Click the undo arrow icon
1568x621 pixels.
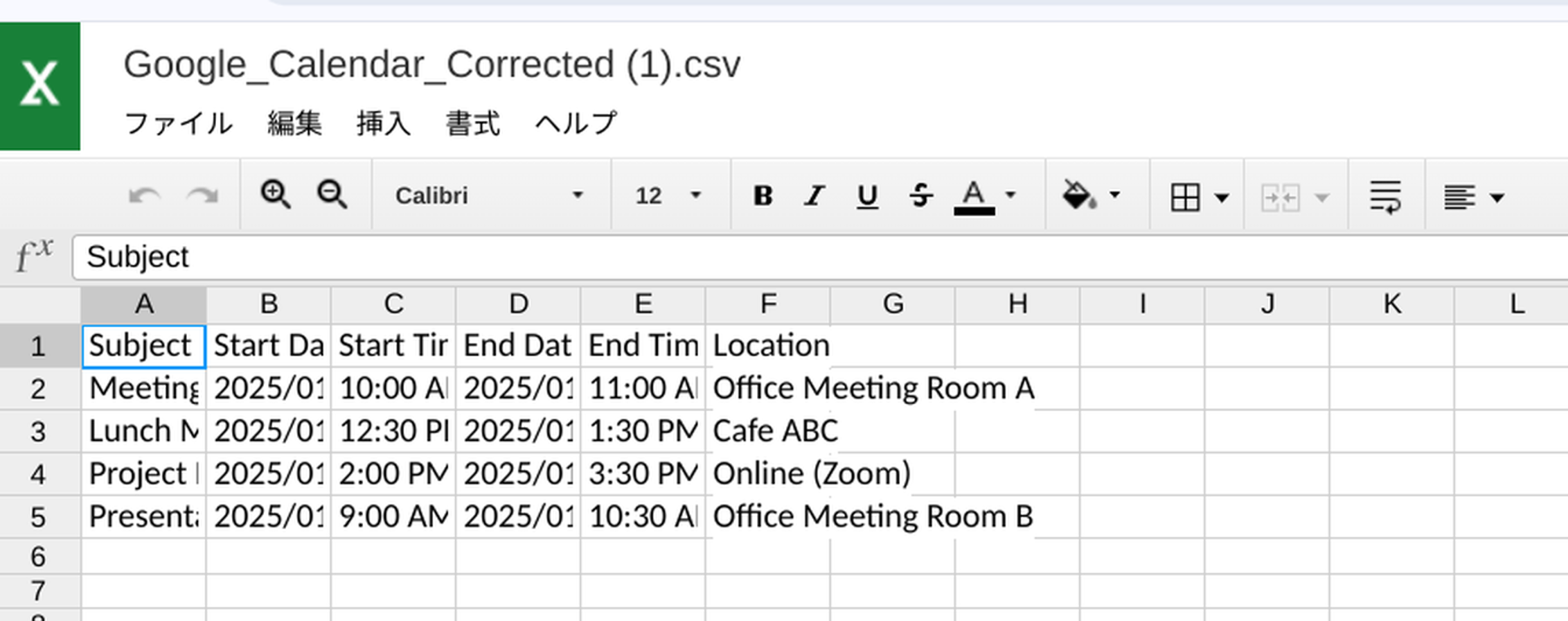point(145,196)
